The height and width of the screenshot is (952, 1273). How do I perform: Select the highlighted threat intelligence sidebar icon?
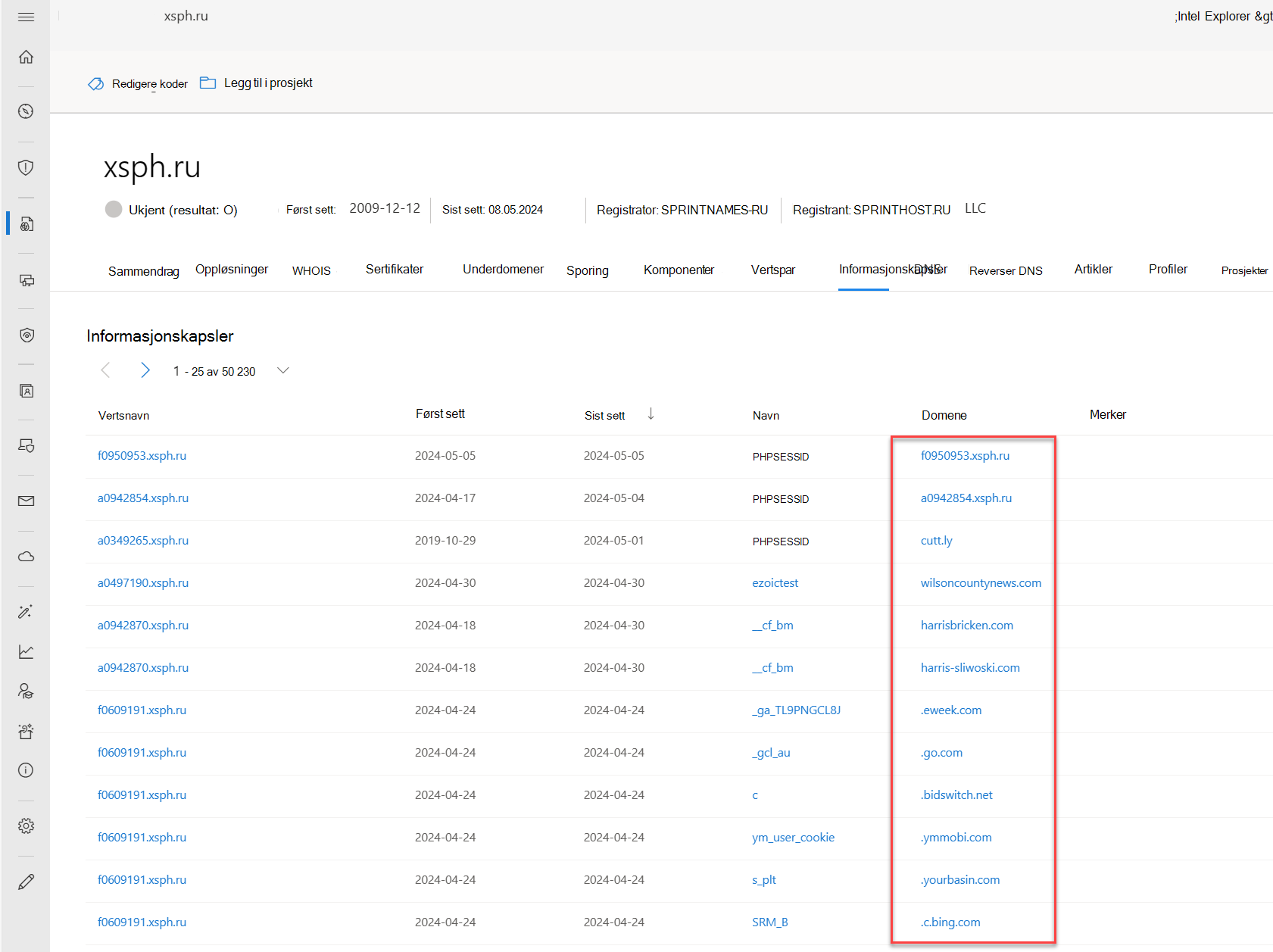(26, 223)
